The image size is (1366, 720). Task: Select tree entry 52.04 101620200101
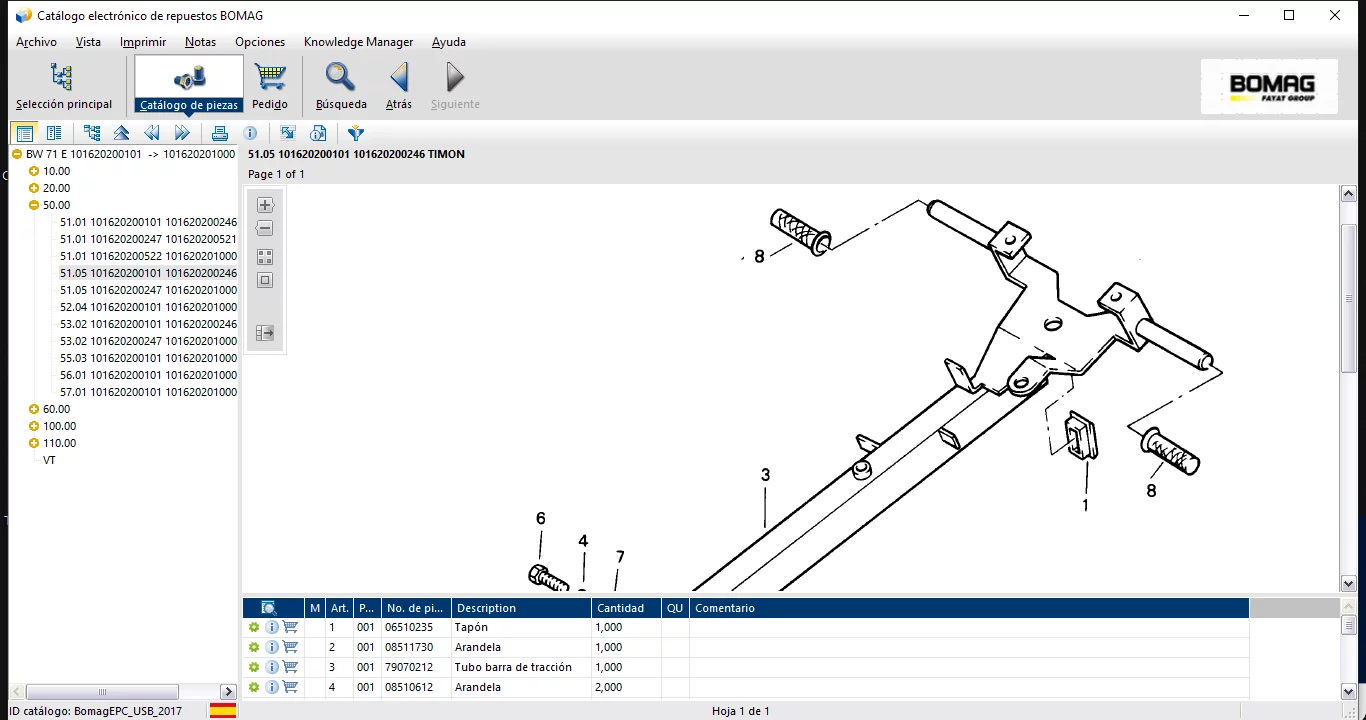pyautogui.click(x=148, y=307)
